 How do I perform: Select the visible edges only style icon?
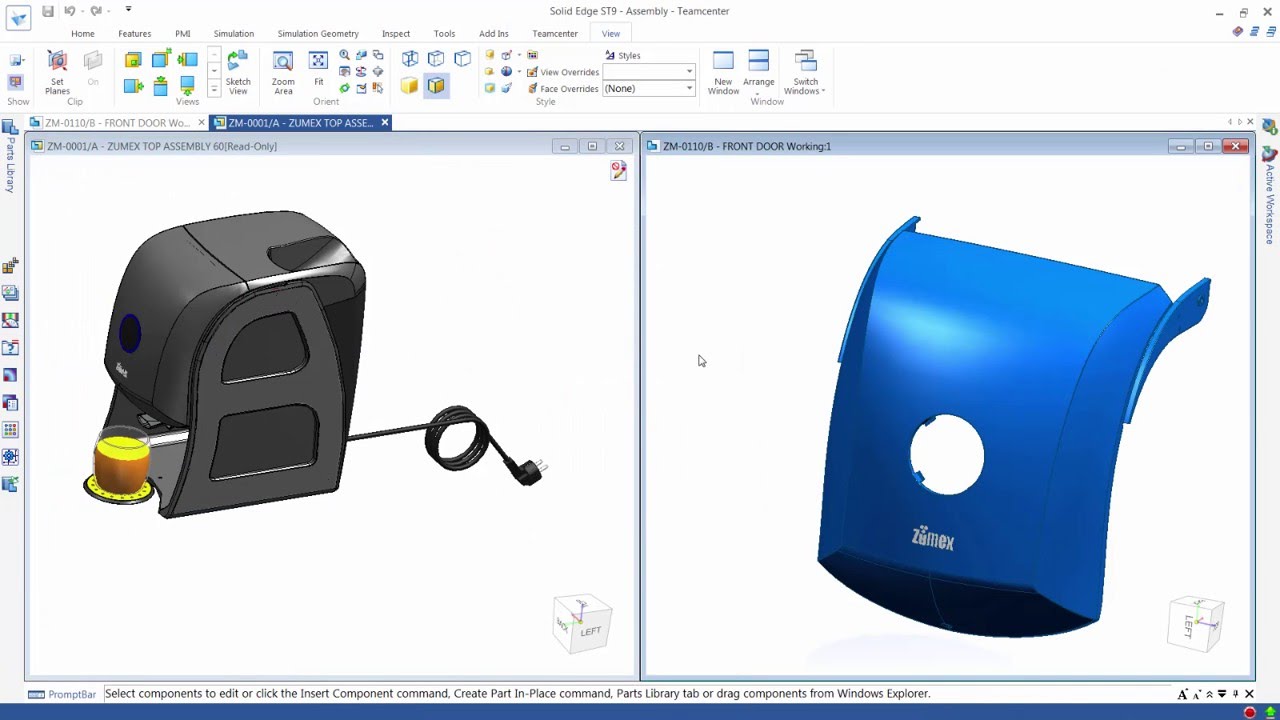click(x=462, y=59)
